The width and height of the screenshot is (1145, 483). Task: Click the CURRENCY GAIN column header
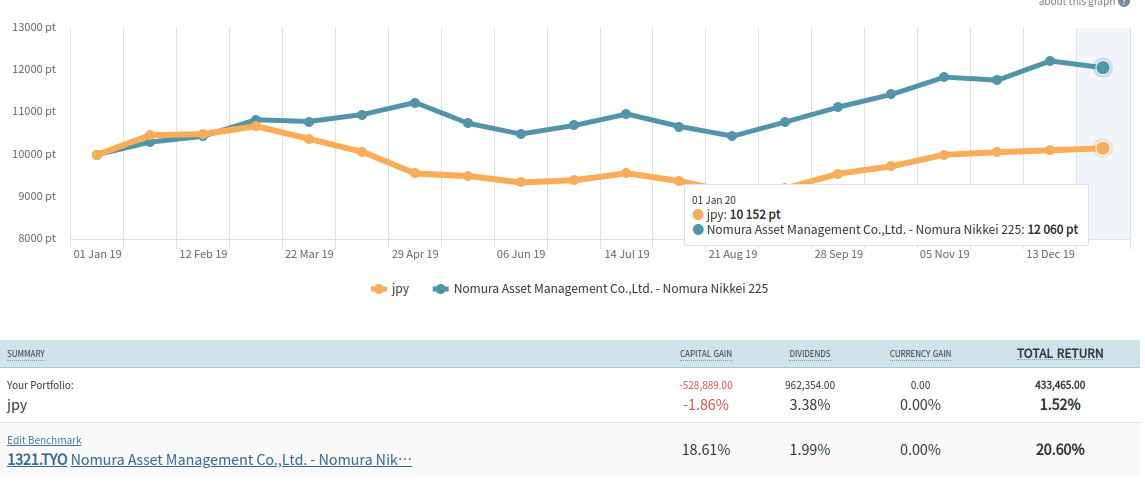tap(920, 354)
